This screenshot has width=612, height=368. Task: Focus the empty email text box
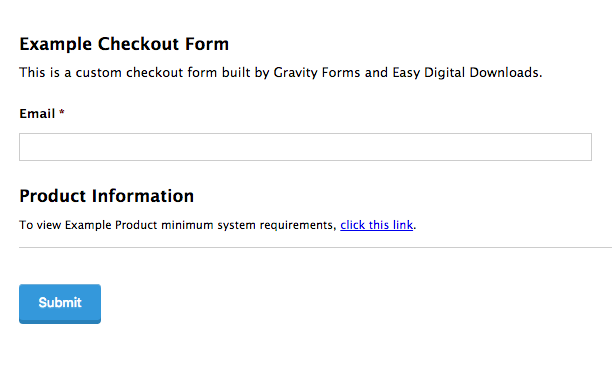[305, 147]
